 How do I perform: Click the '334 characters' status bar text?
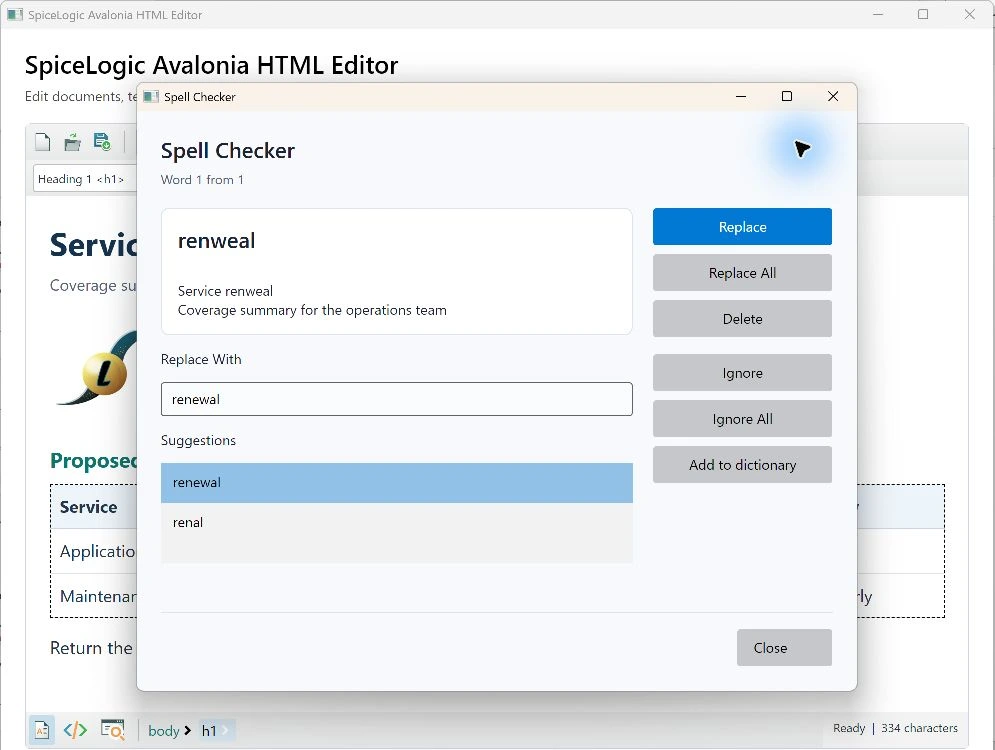(919, 728)
